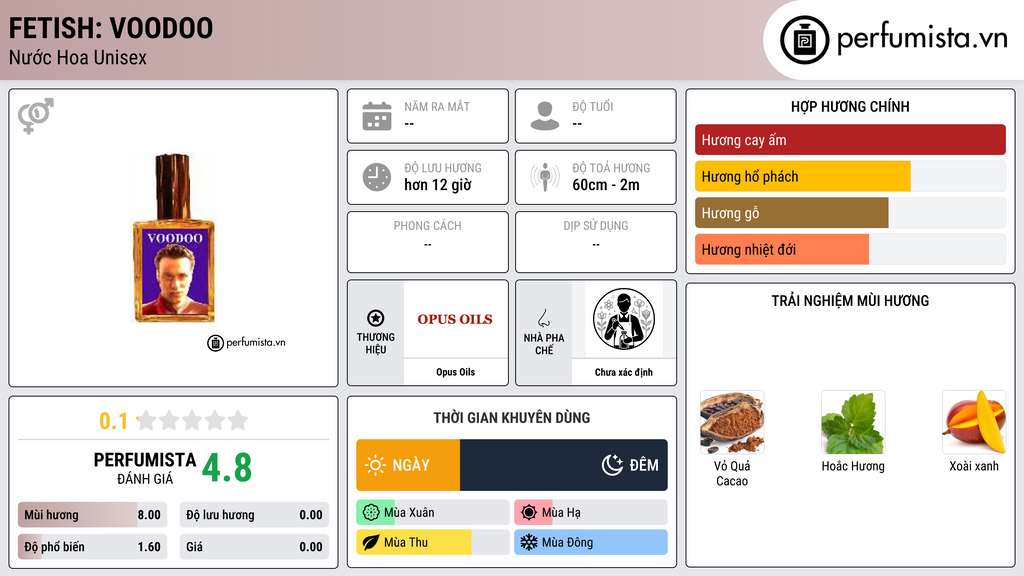Click the Nước Hoa Unisex subtitle
This screenshot has width=1024, height=576.
click(78, 57)
